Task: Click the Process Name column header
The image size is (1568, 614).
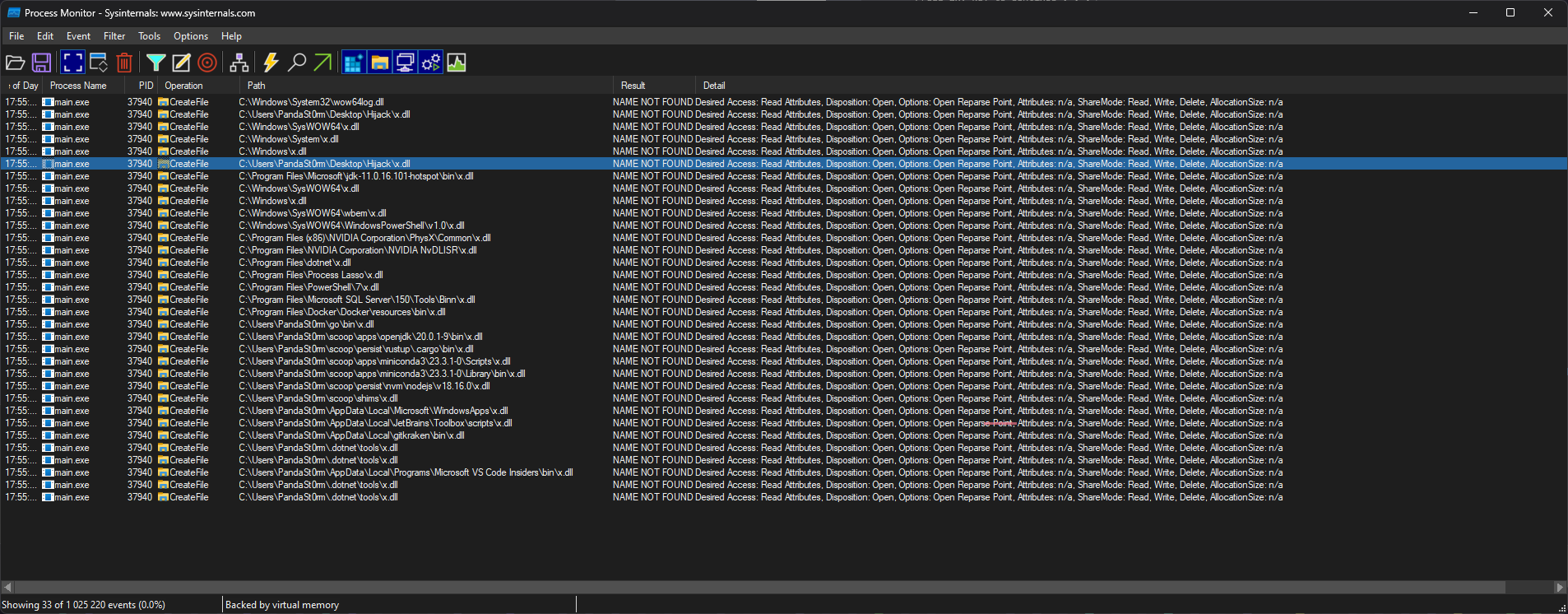Action: point(84,86)
